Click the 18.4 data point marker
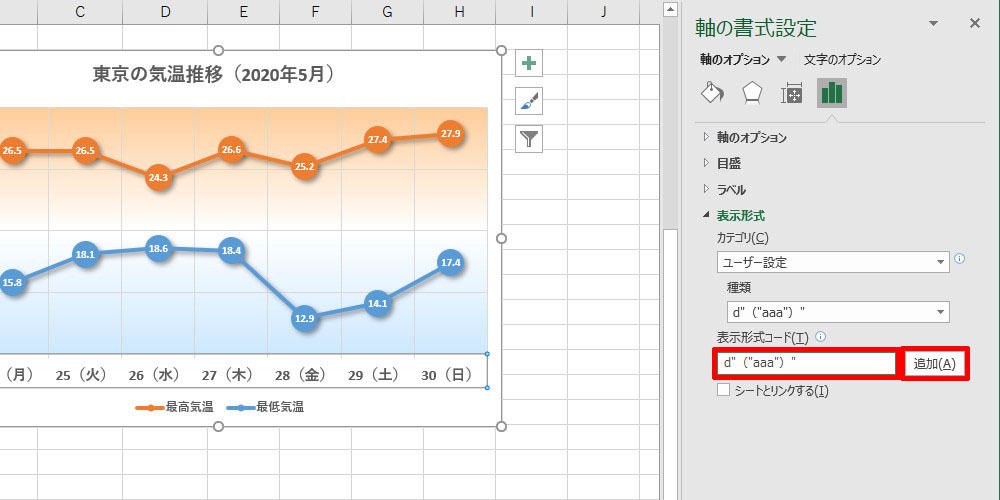Image resolution: width=1000 pixels, height=500 pixels. click(232, 251)
